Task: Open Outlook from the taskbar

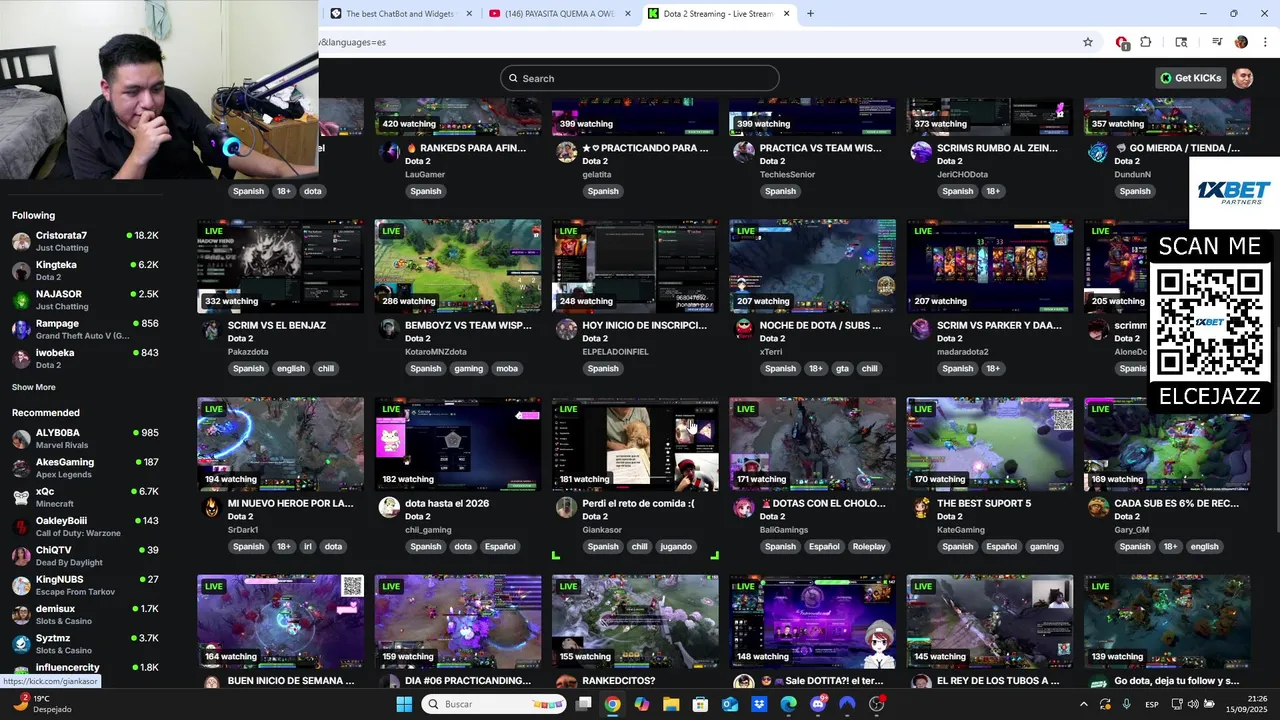Action: click(730, 704)
